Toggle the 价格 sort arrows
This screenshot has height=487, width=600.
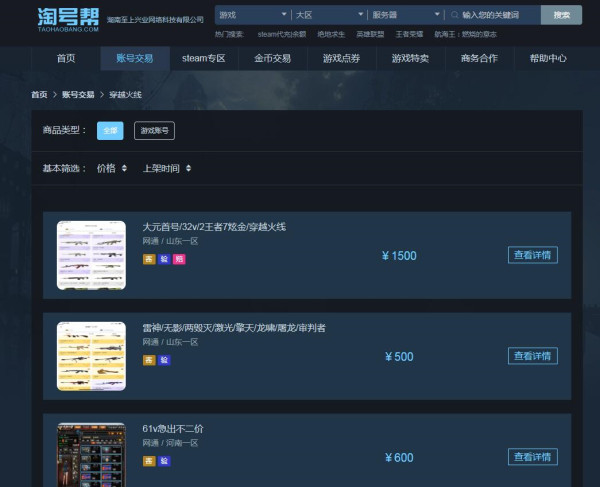pyautogui.click(x=124, y=168)
